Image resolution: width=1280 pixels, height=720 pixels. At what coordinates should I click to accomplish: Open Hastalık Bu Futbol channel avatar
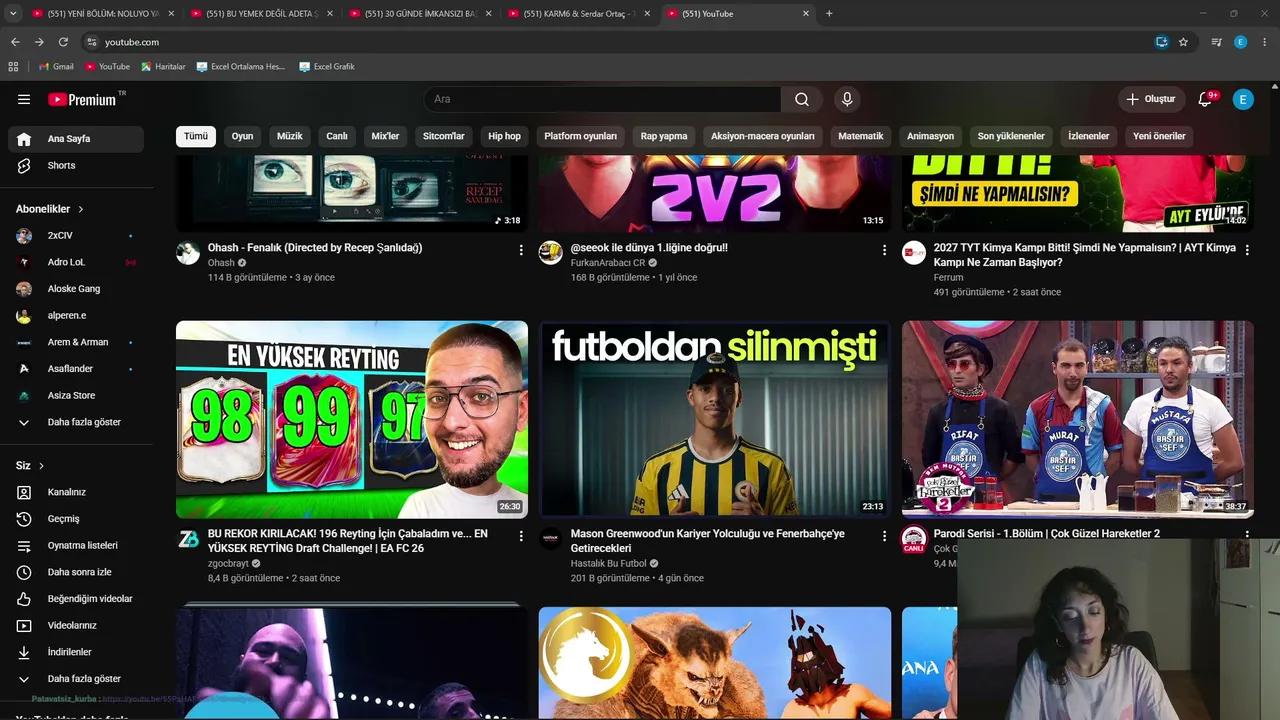point(551,538)
